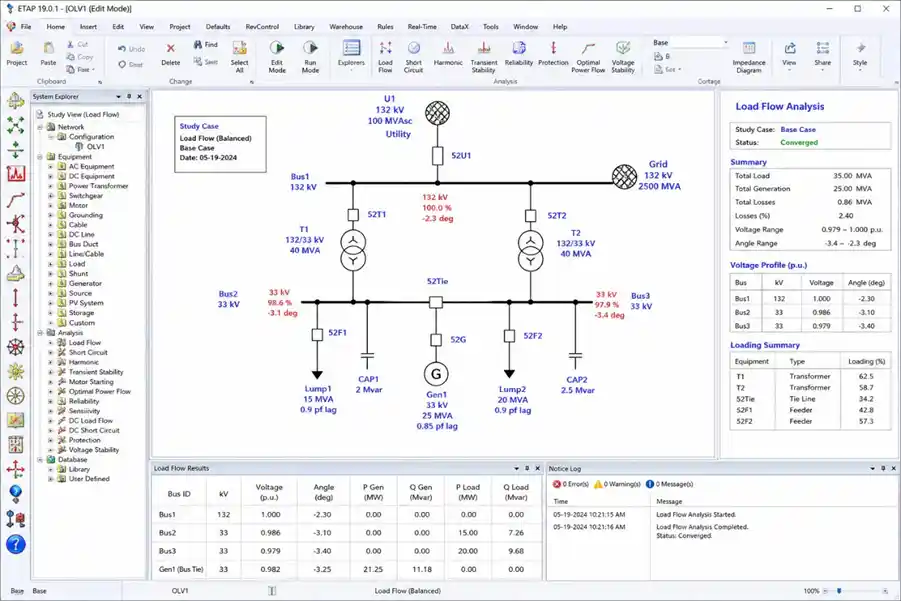This screenshot has width=901, height=601.
Task: Open the Base study case dropdown
Action: click(x=726, y=43)
